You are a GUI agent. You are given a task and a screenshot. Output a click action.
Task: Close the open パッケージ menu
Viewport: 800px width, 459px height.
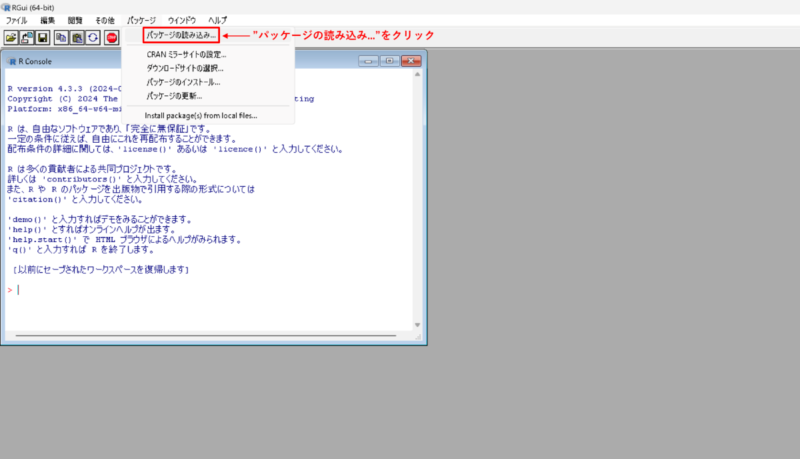click(141, 20)
